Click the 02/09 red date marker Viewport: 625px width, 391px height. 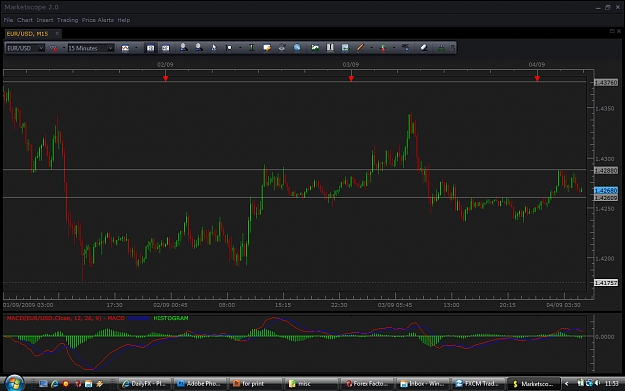tap(165, 79)
